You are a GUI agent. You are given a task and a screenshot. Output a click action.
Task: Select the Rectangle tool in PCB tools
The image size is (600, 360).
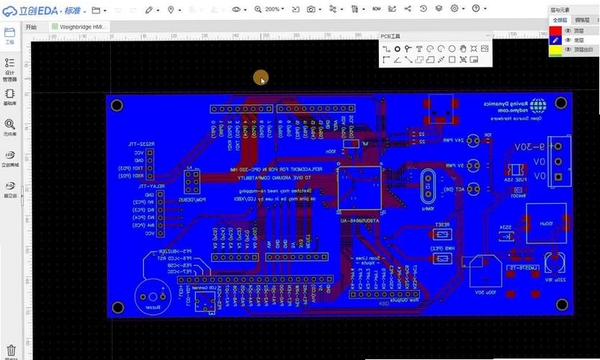point(452,60)
